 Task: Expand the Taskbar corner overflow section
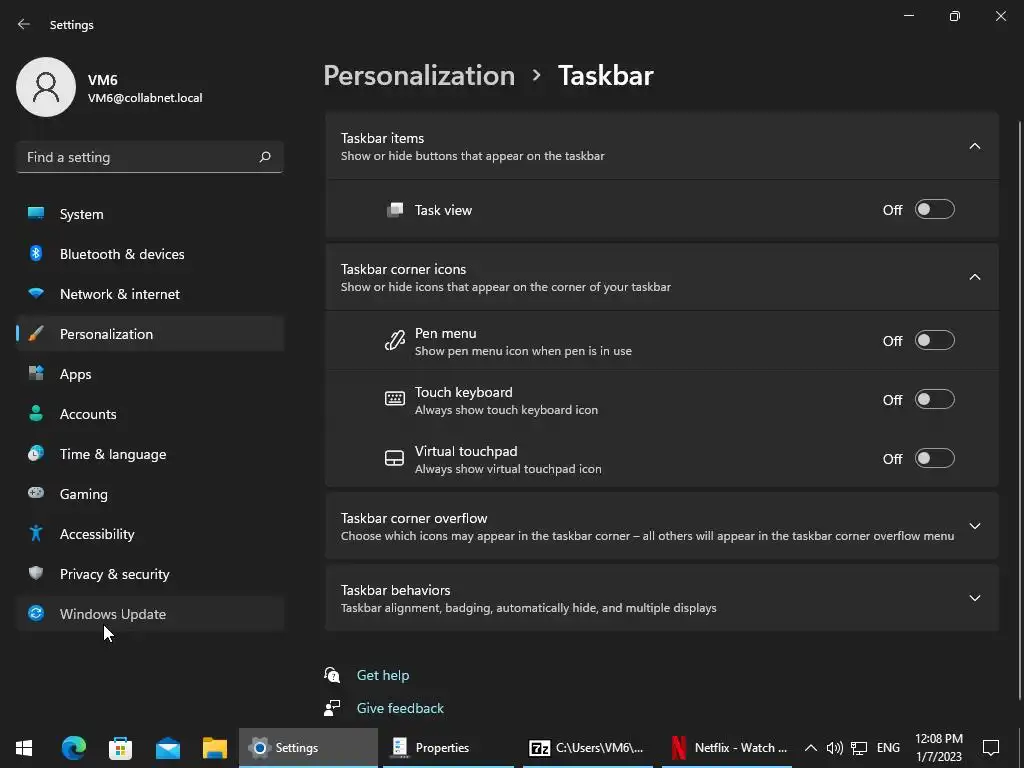coord(975,526)
